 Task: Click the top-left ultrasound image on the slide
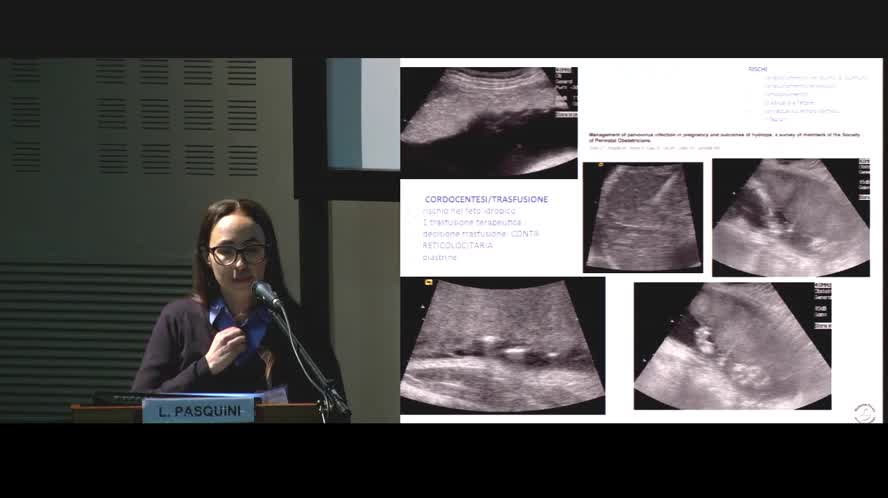tap(489, 122)
